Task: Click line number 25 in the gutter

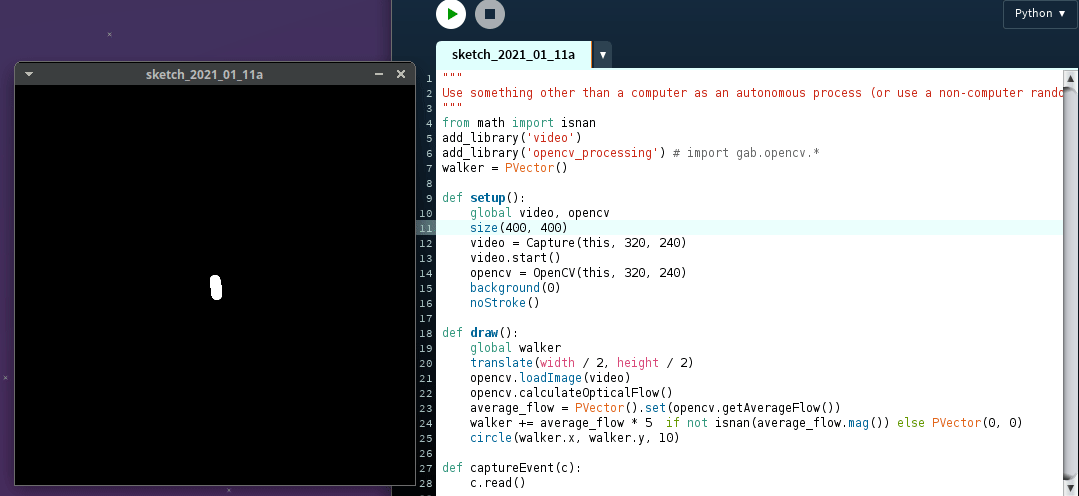Action: click(x=426, y=438)
